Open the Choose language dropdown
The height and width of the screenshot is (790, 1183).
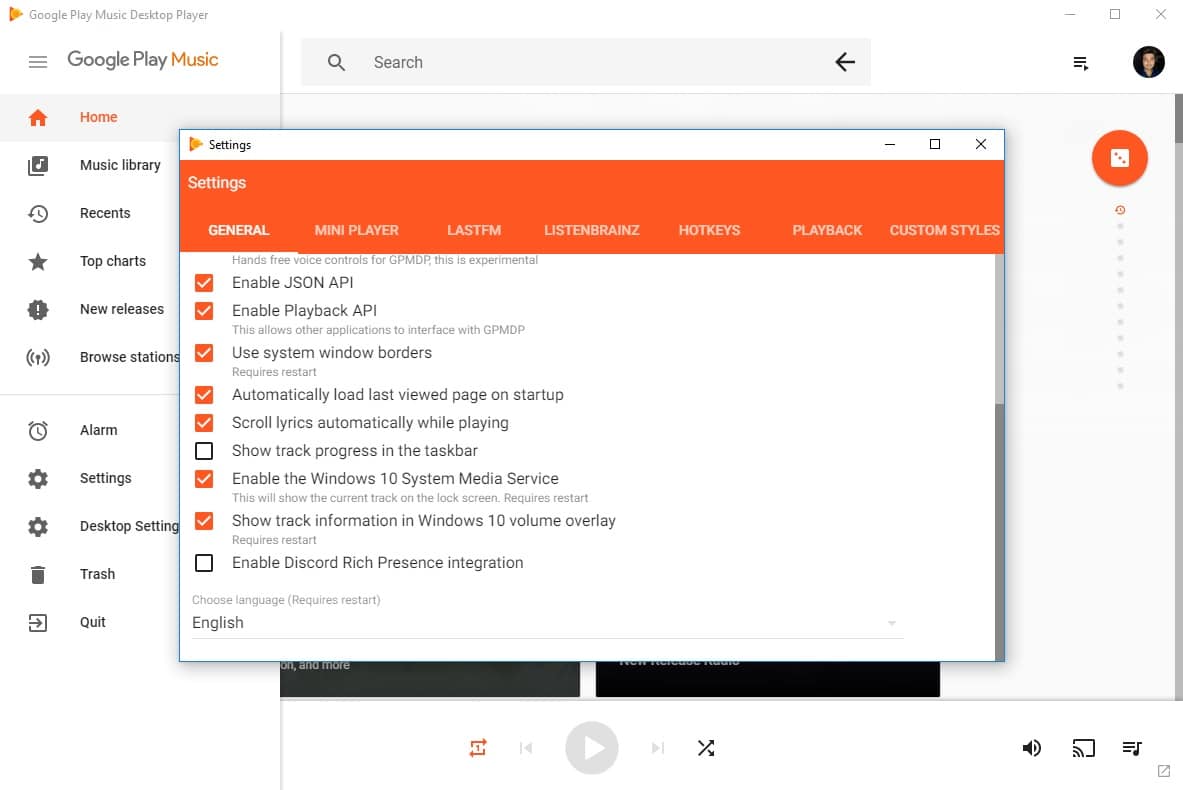[547, 623]
